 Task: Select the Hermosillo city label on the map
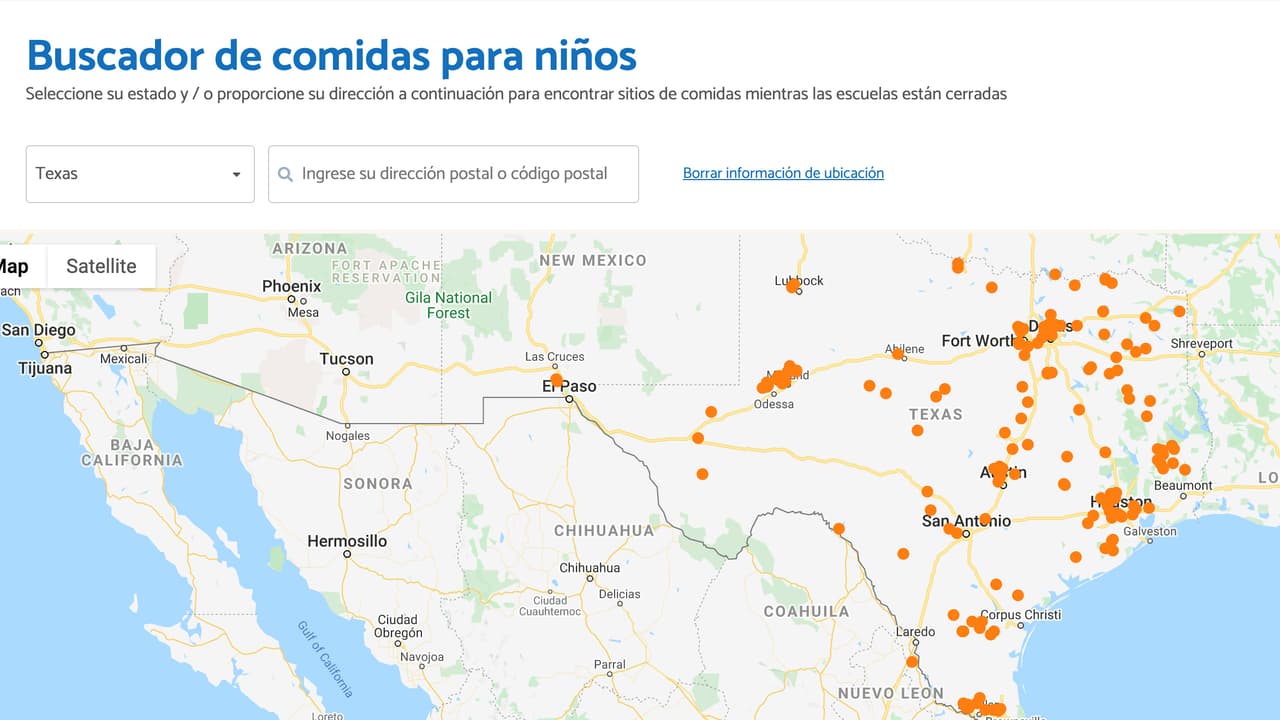click(x=347, y=541)
